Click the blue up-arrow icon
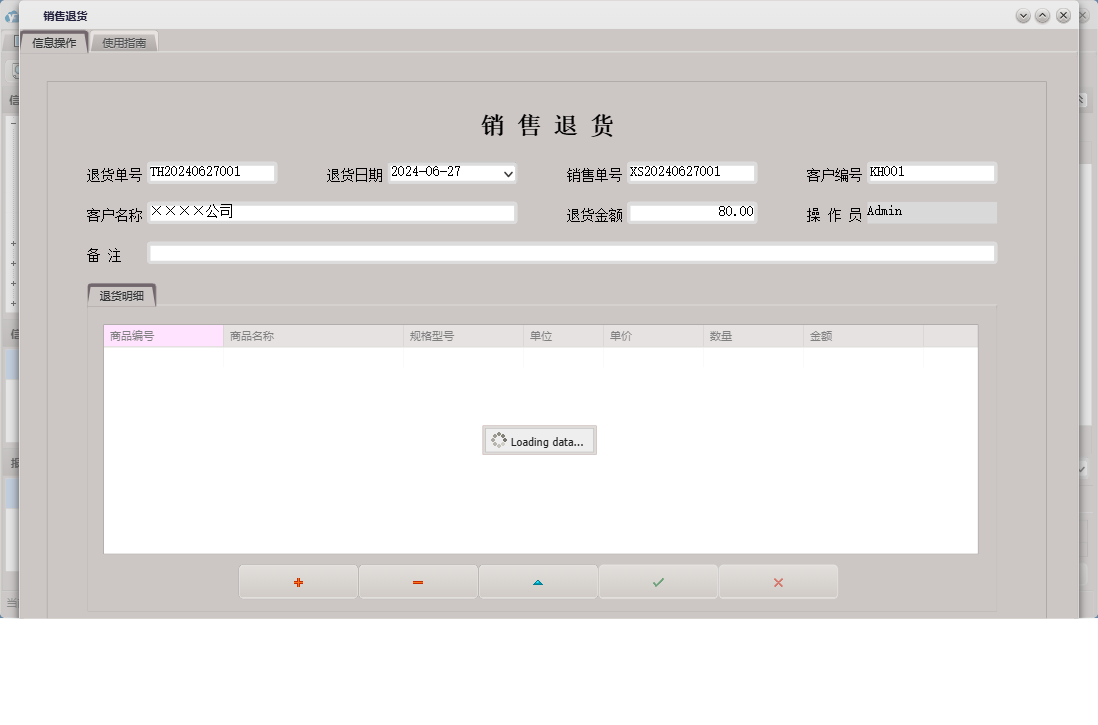The image size is (1098, 725). pos(537,581)
